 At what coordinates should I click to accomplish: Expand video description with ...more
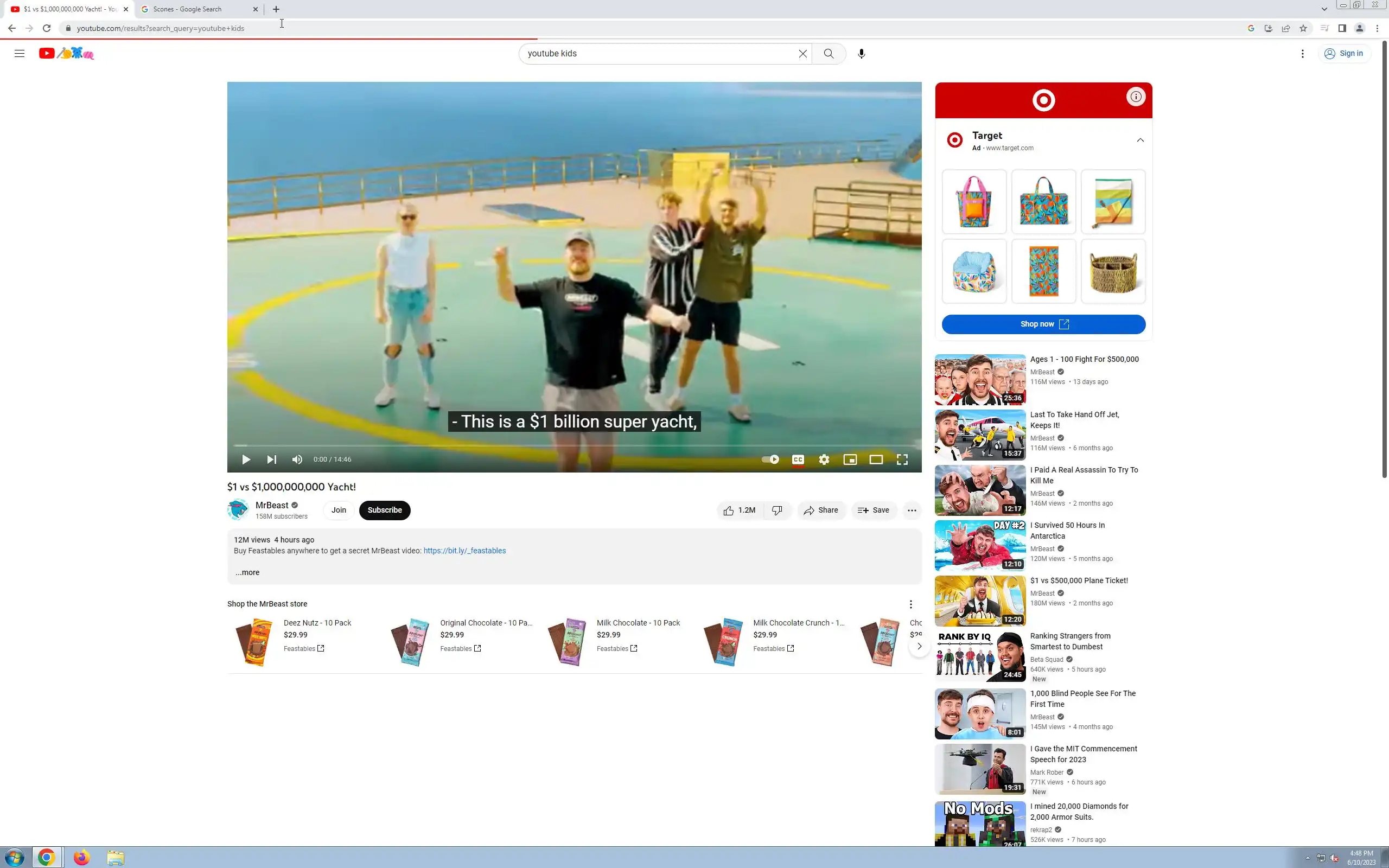(247, 572)
